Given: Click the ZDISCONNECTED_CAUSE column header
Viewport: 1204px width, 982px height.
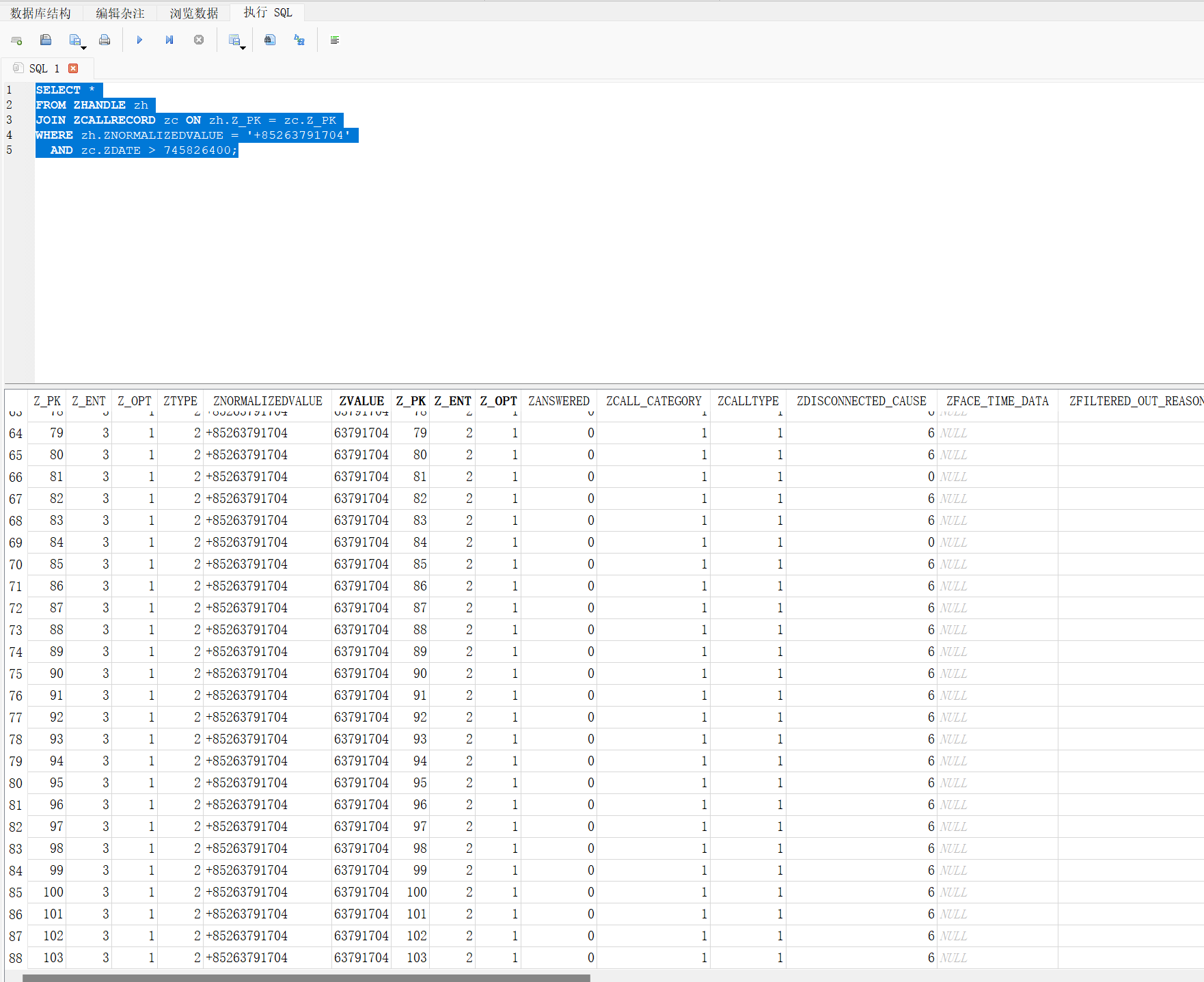Looking at the screenshot, I should pyautogui.click(x=862, y=401).
